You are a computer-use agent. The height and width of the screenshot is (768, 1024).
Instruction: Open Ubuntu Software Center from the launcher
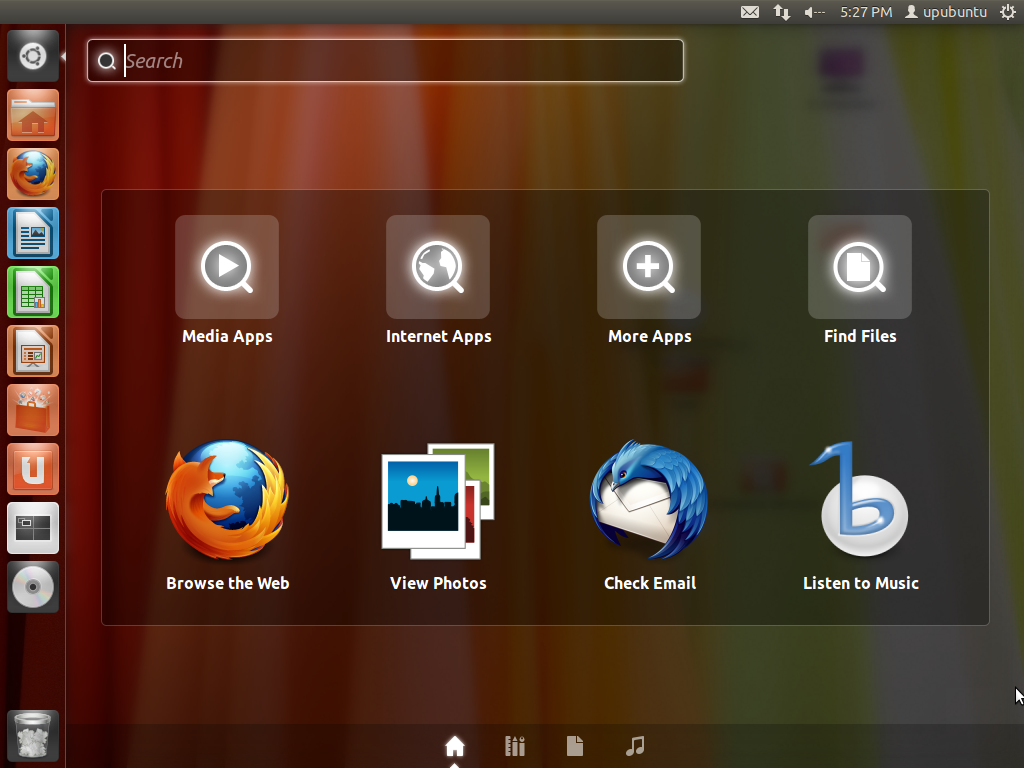pos(33,410)
